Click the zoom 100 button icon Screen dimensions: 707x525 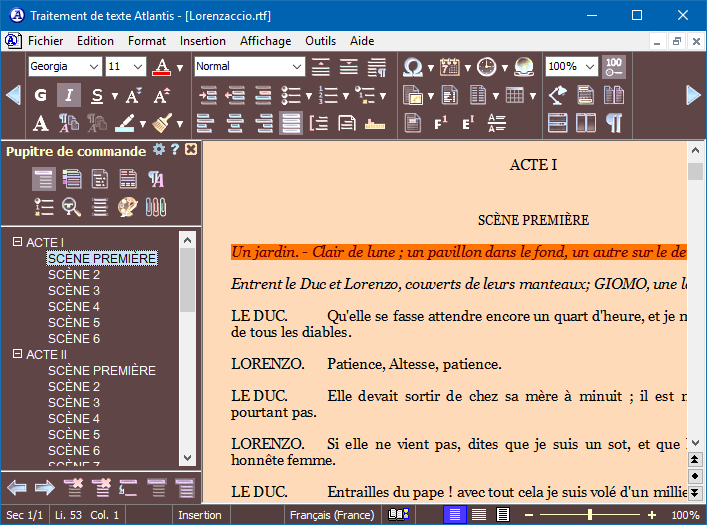pyautogui.click(x=614, y=67)
